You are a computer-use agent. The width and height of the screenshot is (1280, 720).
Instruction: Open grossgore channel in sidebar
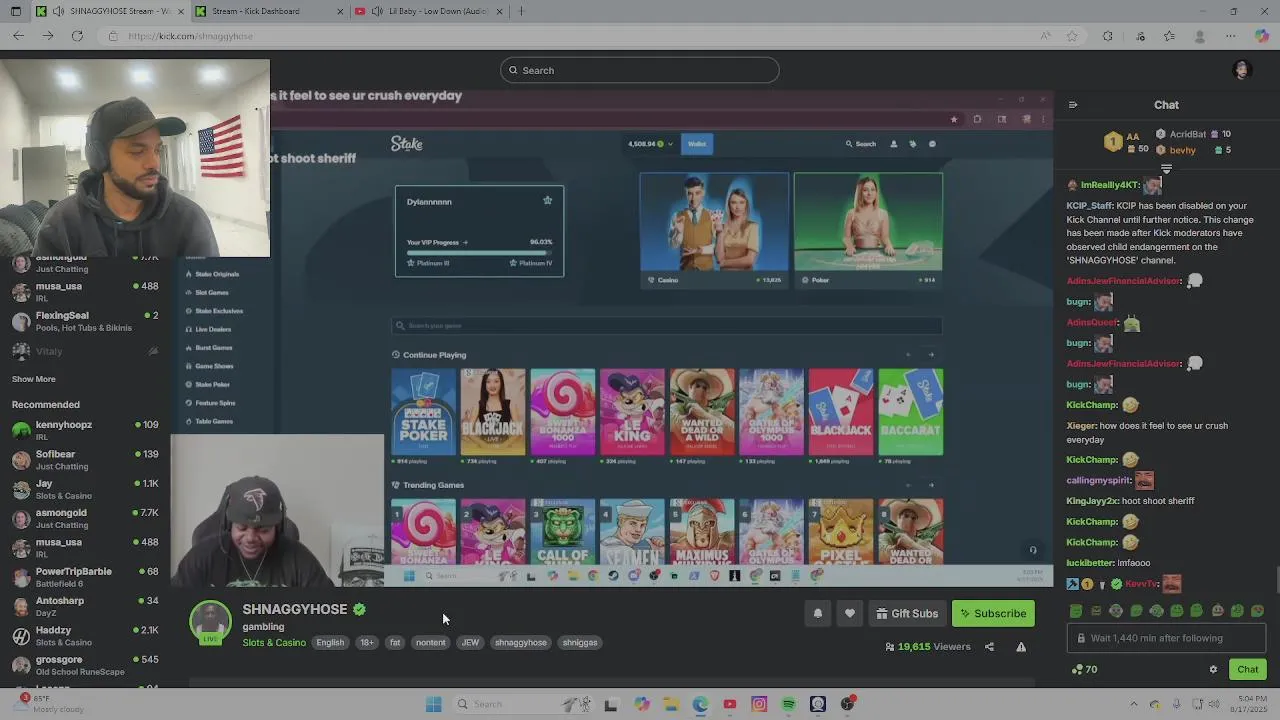click(x=85, y=665)
